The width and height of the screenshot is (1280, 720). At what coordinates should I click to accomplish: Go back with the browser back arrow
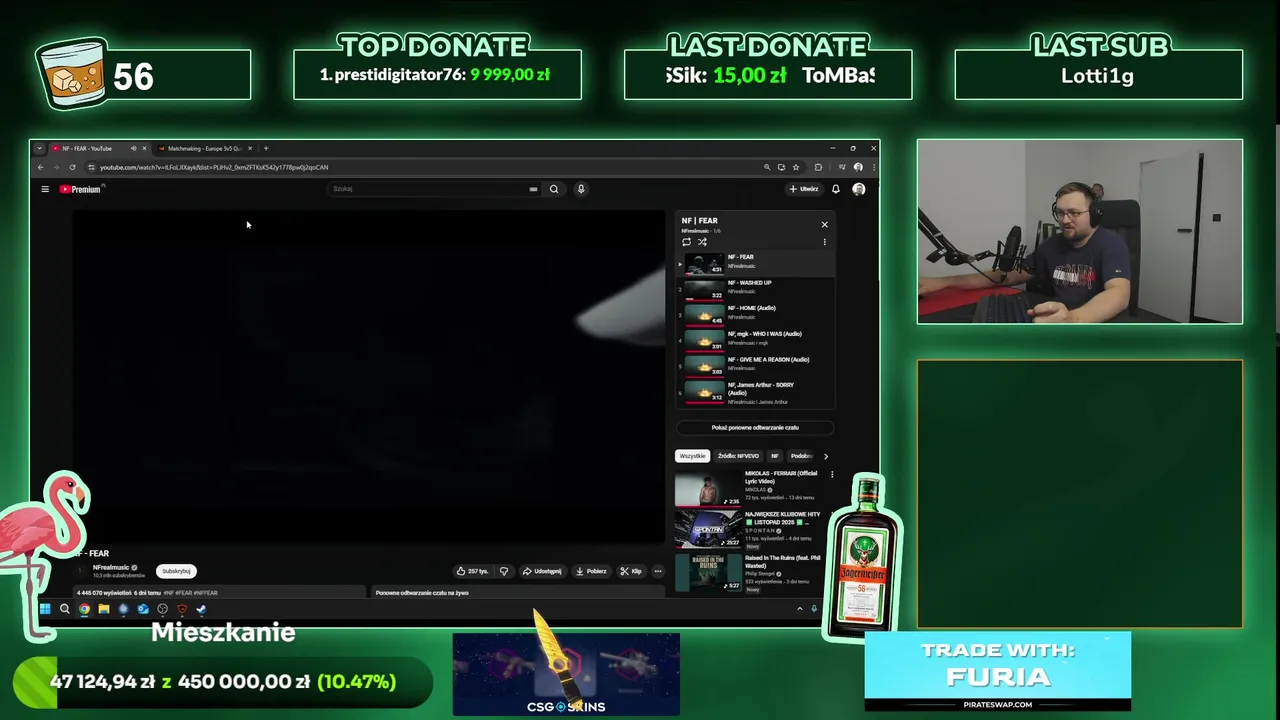pyautogui.click(x=40, y=167)
